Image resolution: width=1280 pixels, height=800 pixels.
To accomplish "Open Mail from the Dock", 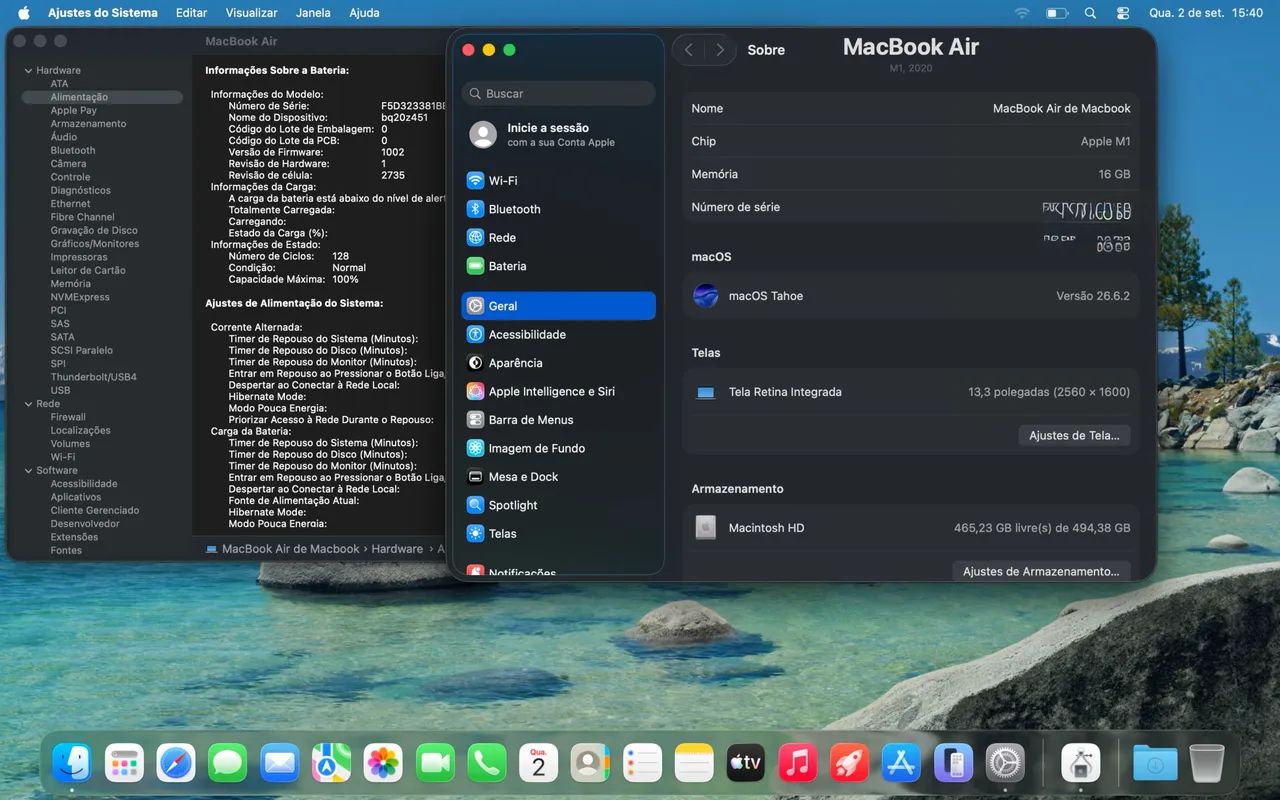I will point(280,765).
